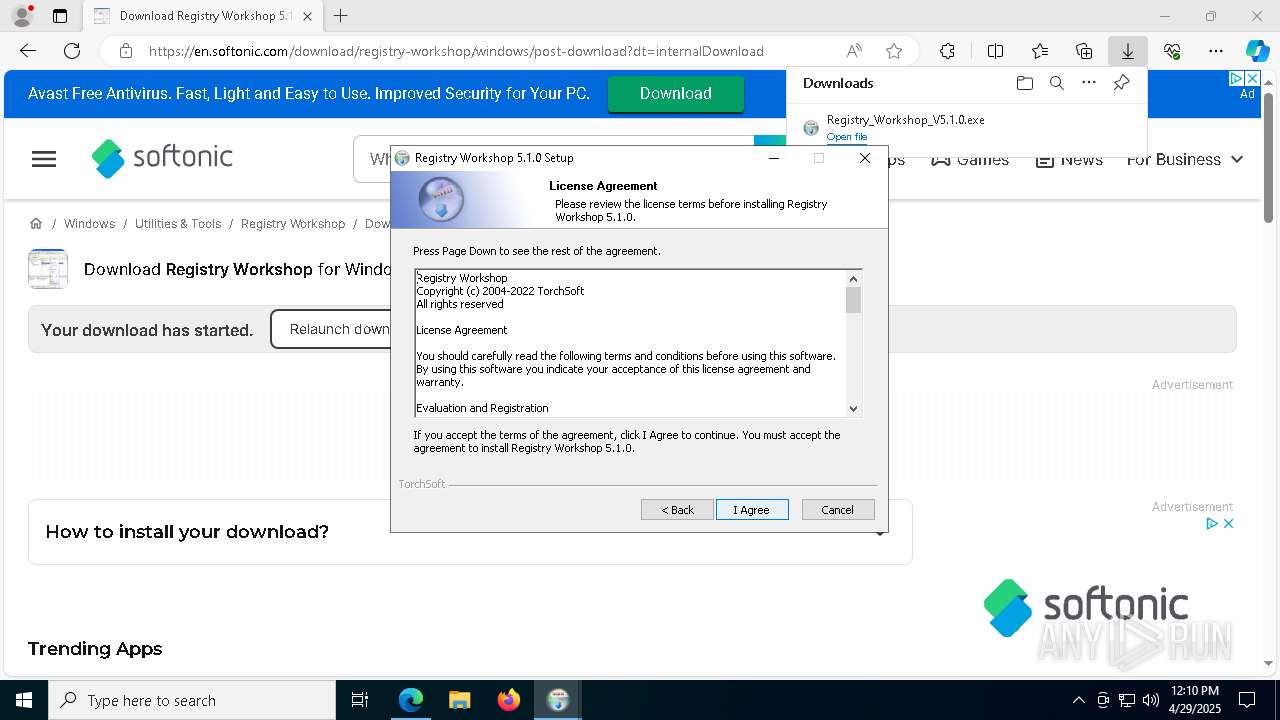Pin the Downloads panel
Viewport: 1280px width, 720px height.
click(1121, 83)
